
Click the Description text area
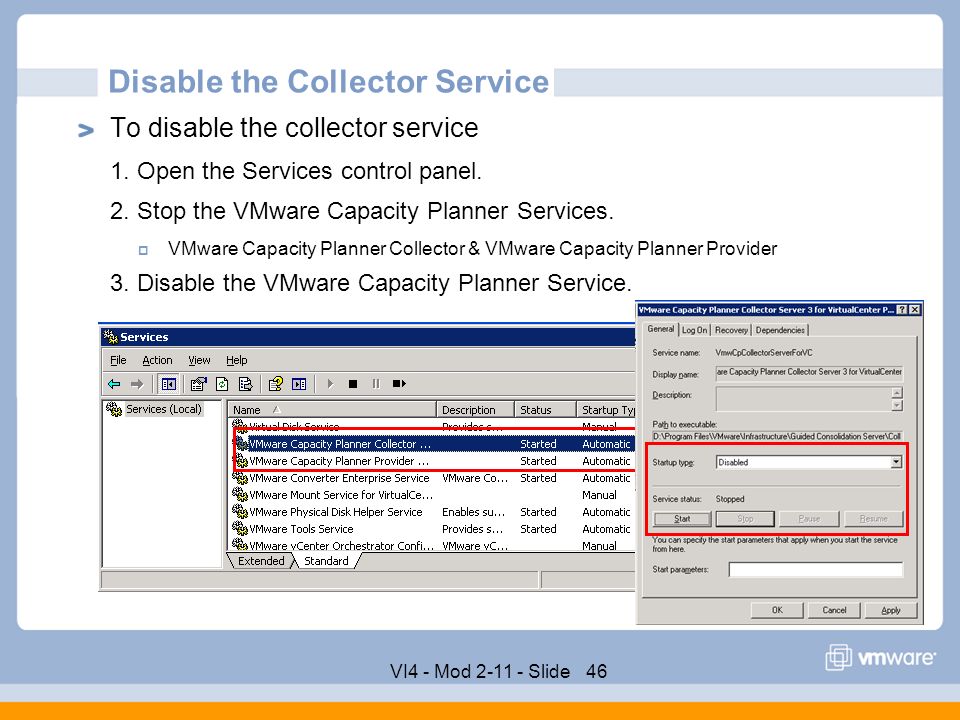[803, 399]
